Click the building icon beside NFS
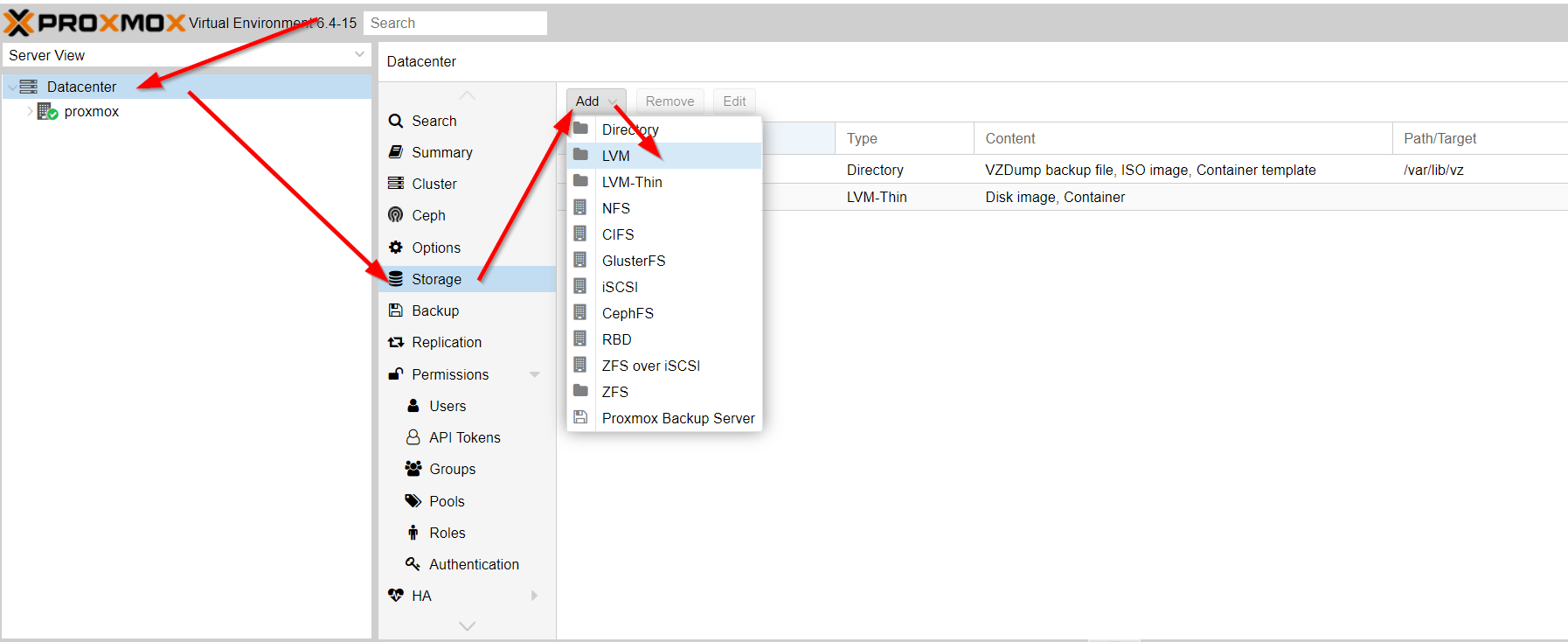1568x642 pixels. point(579,207)
